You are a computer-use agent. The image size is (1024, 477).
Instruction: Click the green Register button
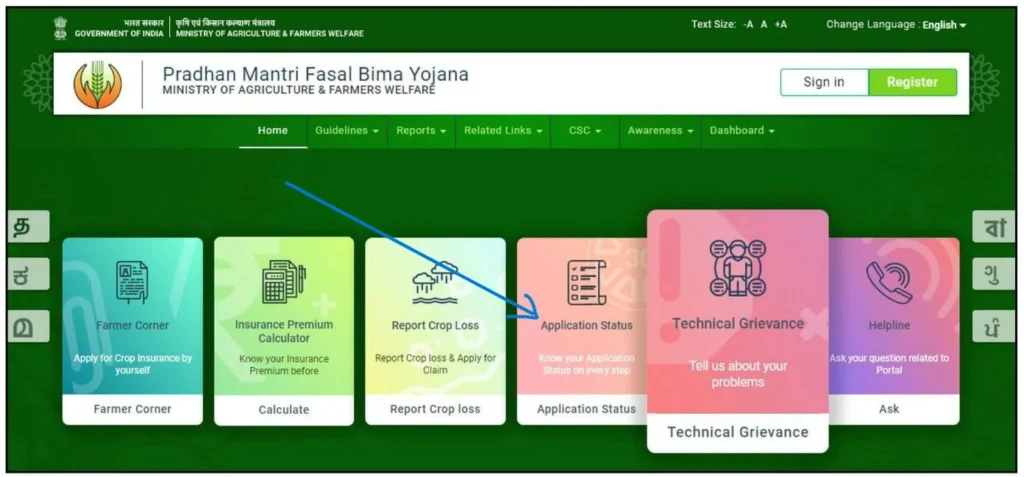coord(912,82)
